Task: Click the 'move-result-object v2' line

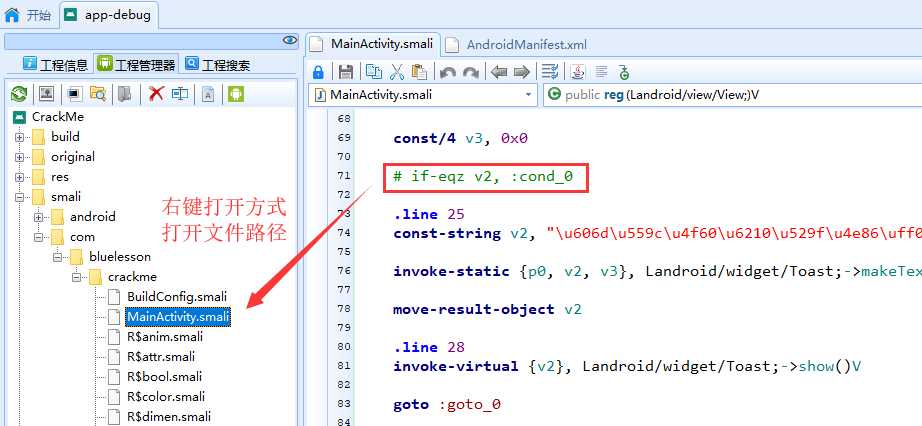Action: click(487, 309)
